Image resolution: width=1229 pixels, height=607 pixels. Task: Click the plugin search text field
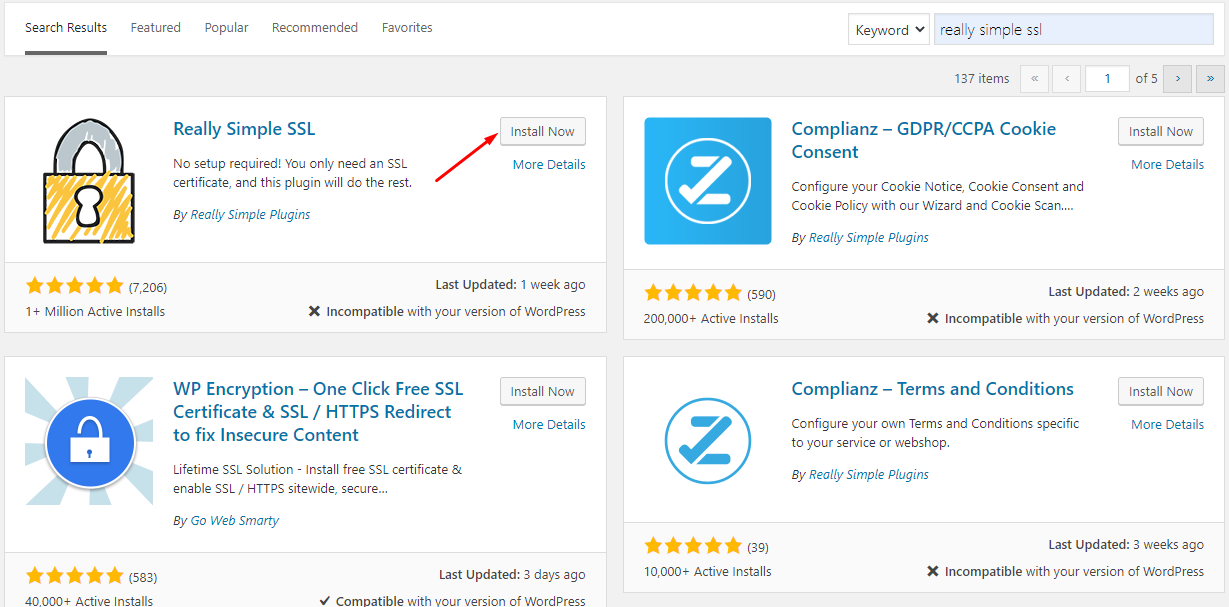pos(1073,30)
